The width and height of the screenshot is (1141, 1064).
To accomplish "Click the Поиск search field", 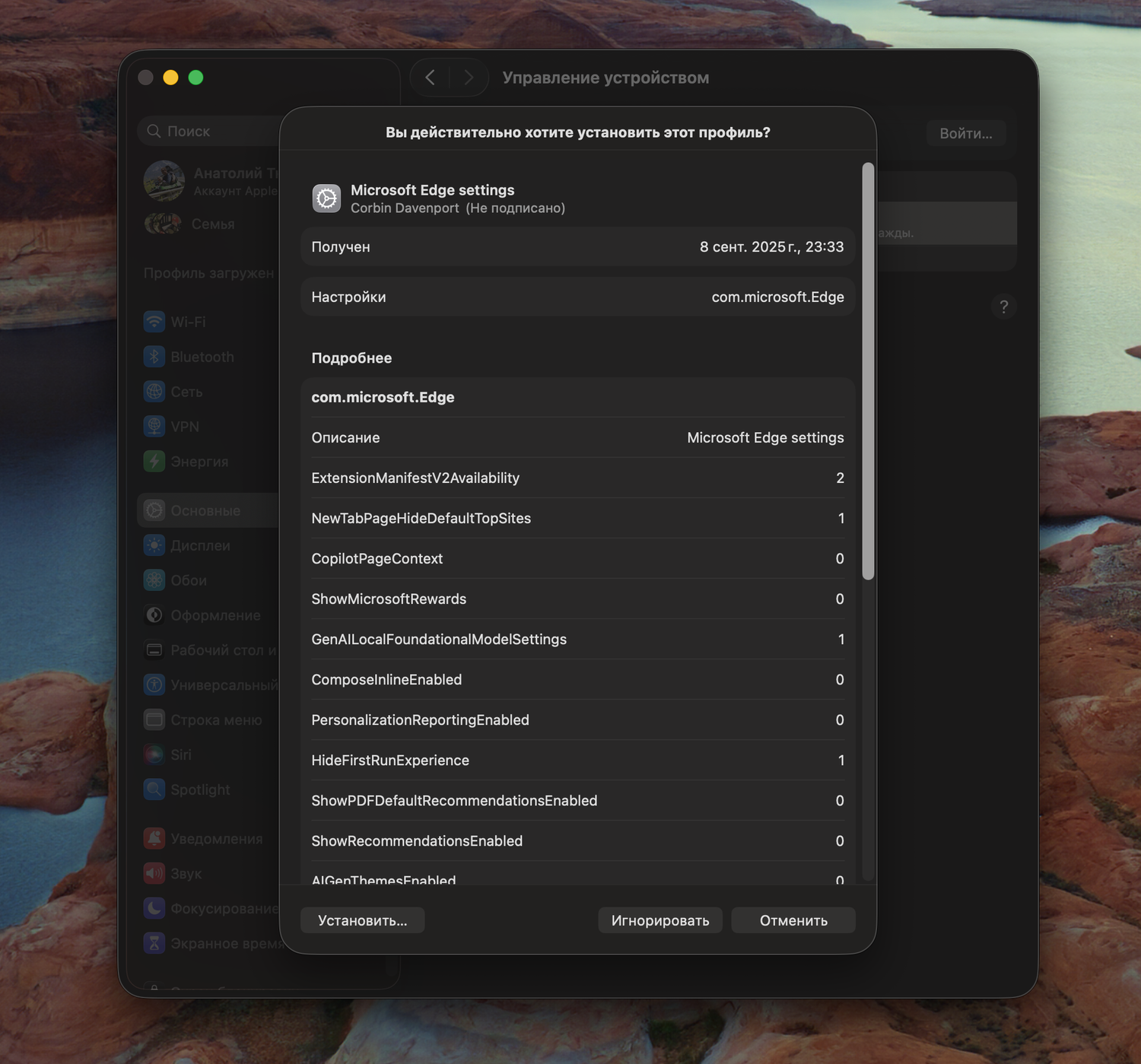I will coord(209,131).
